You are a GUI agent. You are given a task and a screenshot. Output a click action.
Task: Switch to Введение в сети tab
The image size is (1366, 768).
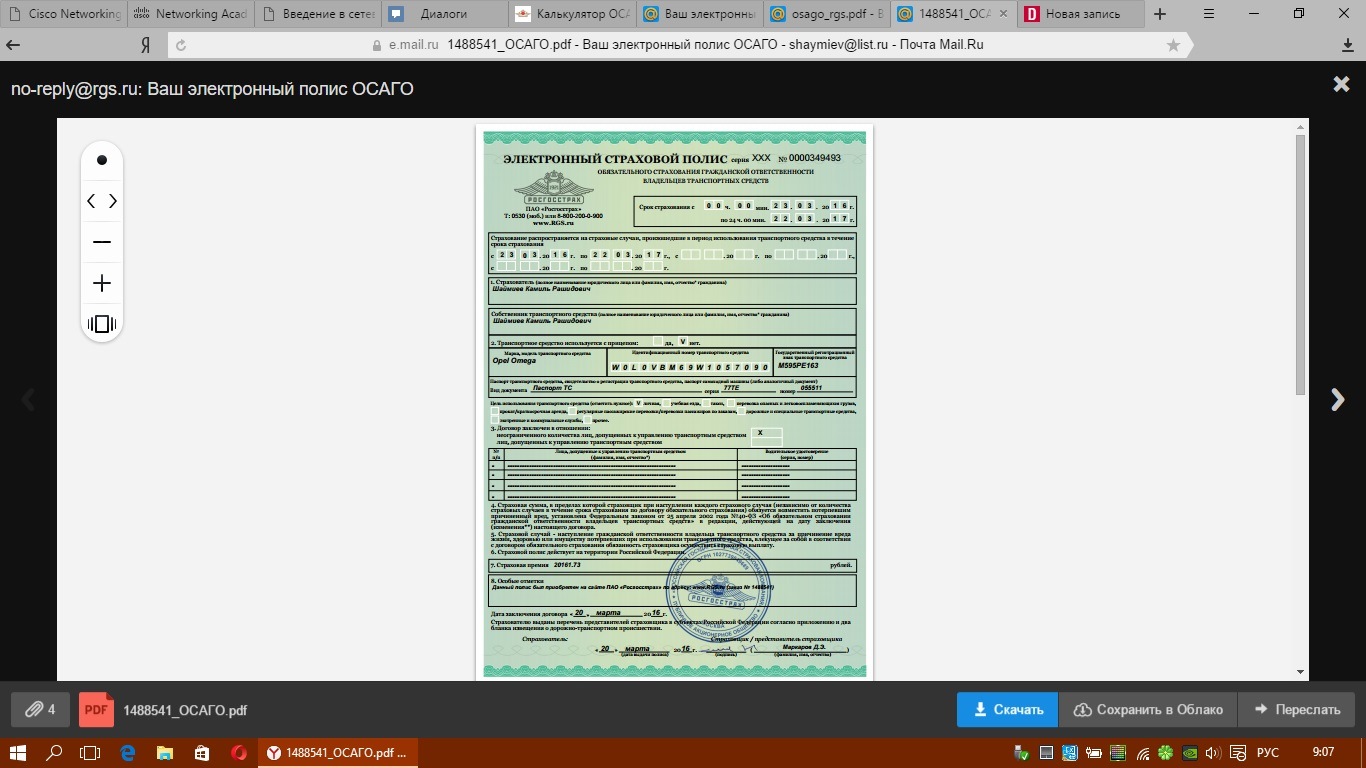[x=319, y=14]
